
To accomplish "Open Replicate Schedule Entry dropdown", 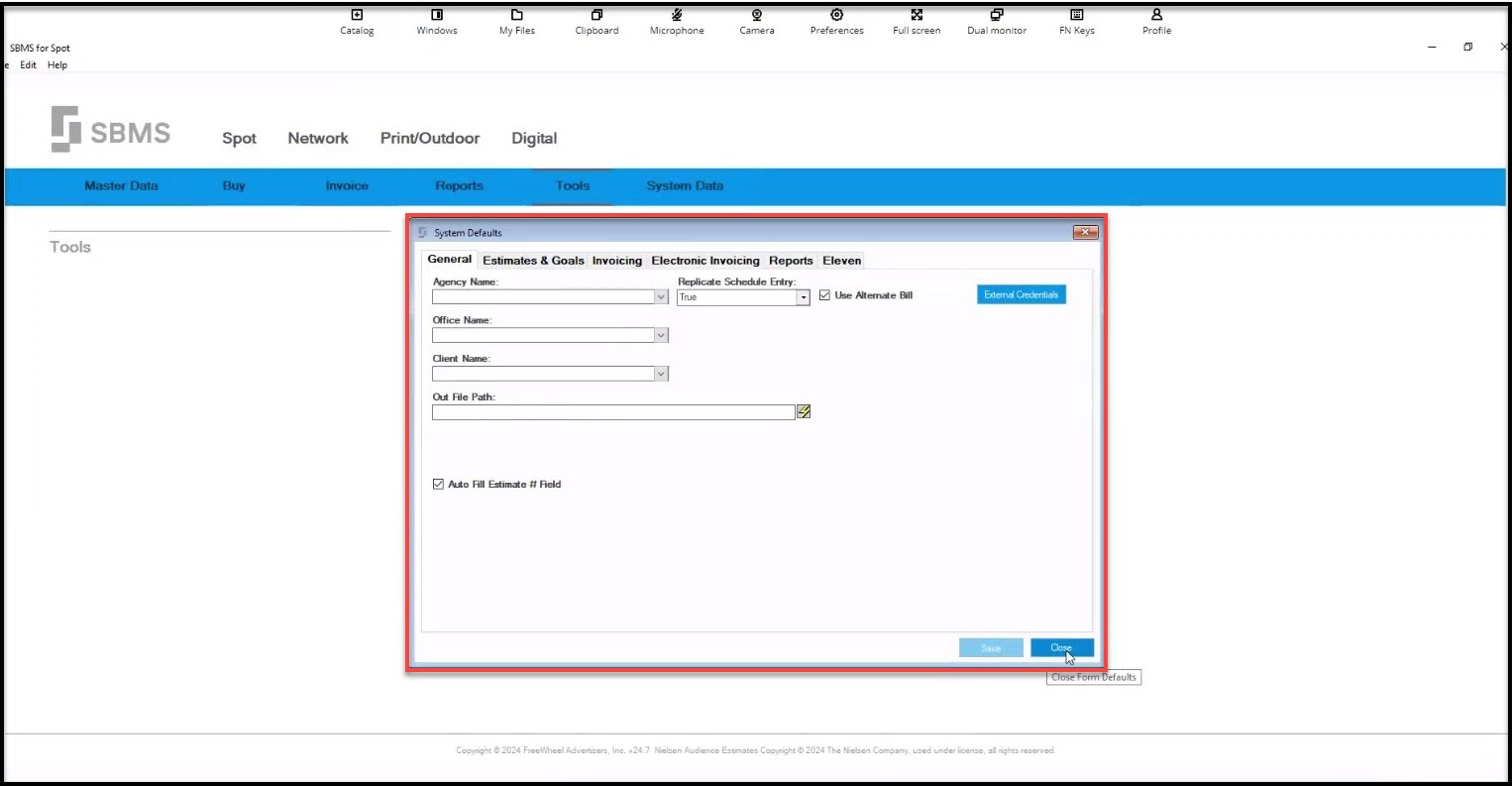I will click(x=804, y=297).
